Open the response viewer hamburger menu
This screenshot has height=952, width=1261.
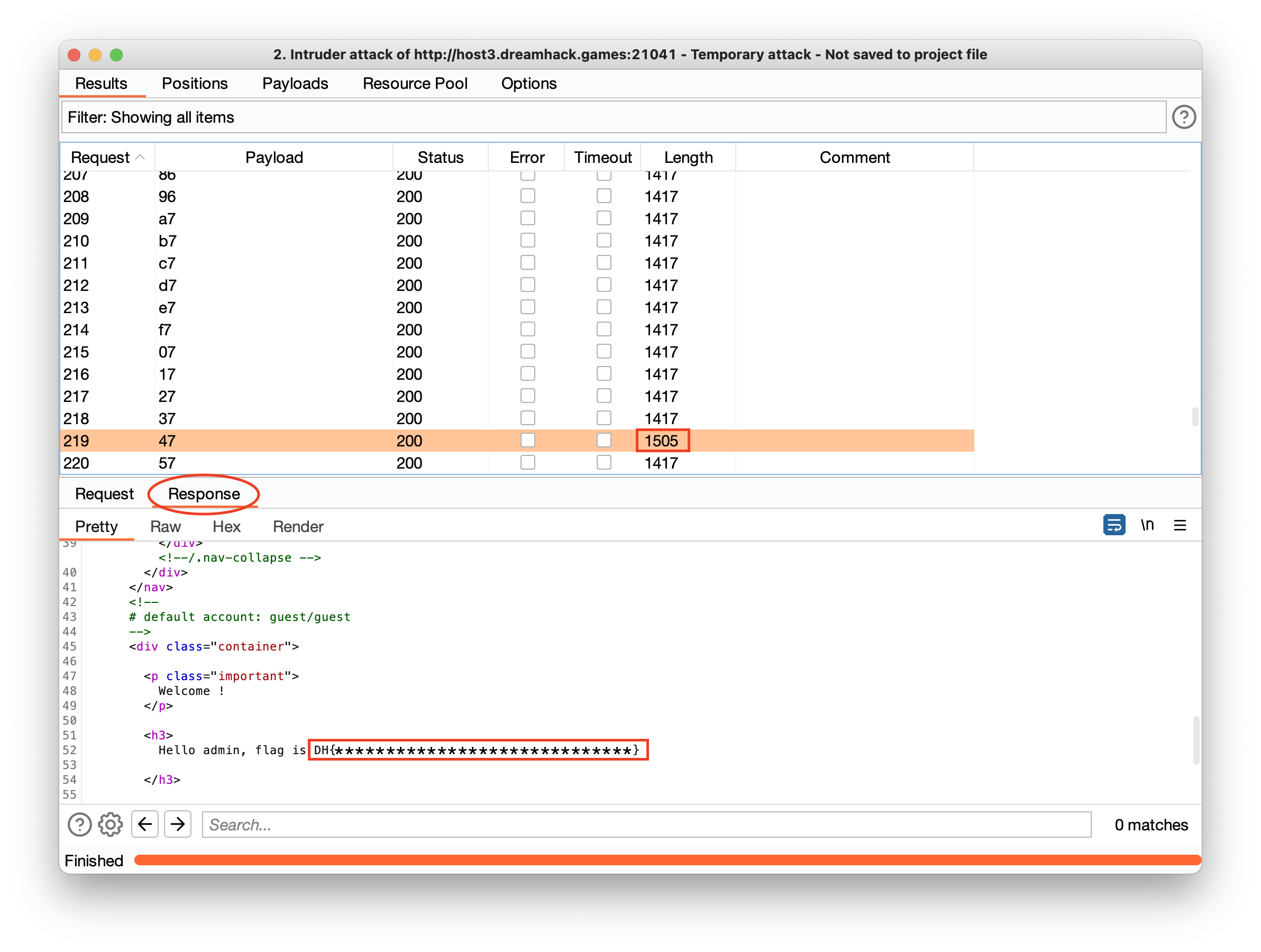click(1180, 525)
